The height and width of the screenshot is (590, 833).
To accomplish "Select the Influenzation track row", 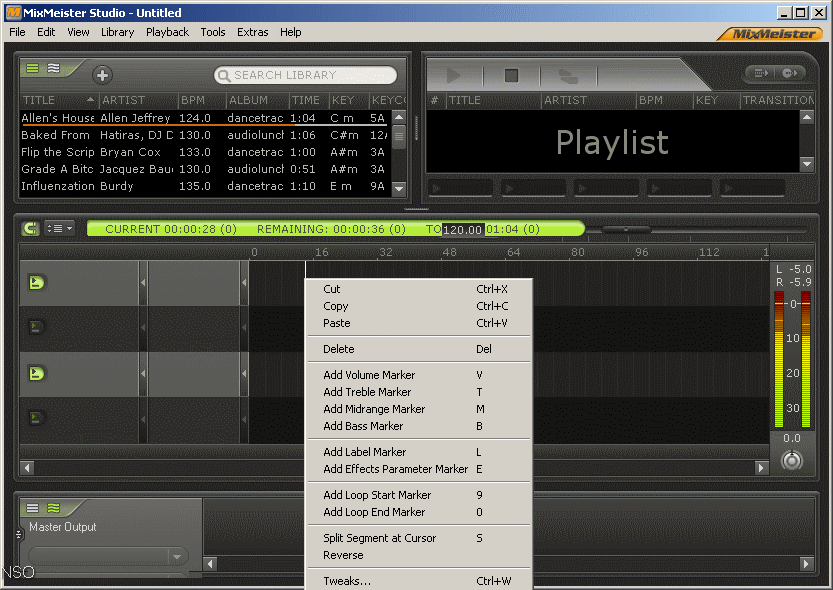I will (205, 186).
